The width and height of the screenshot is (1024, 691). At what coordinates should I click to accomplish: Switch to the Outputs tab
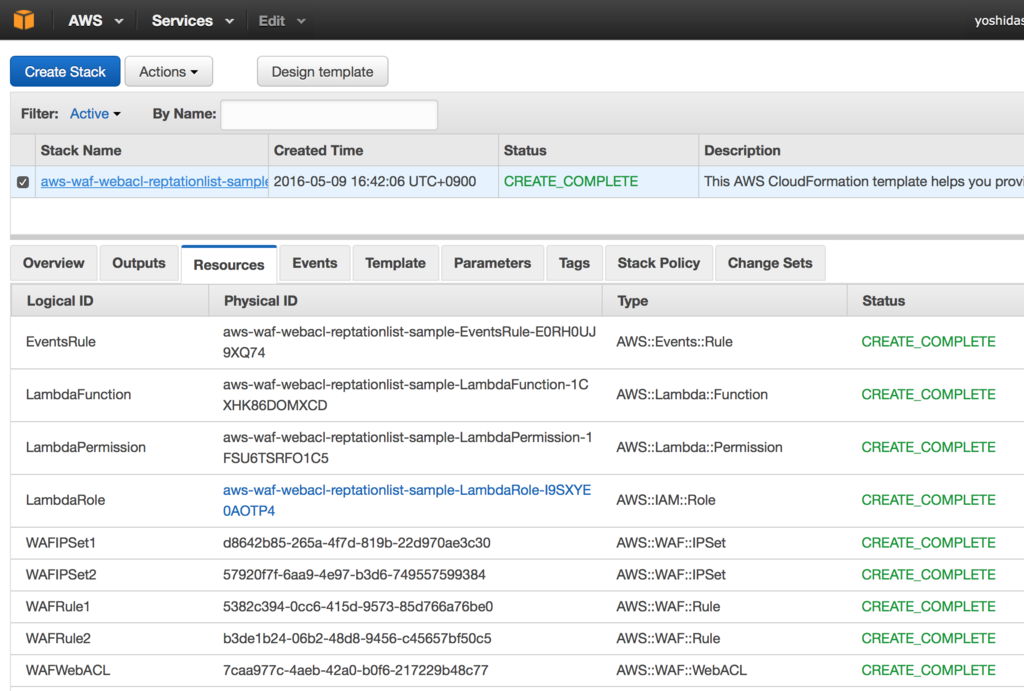coord(138,263)
